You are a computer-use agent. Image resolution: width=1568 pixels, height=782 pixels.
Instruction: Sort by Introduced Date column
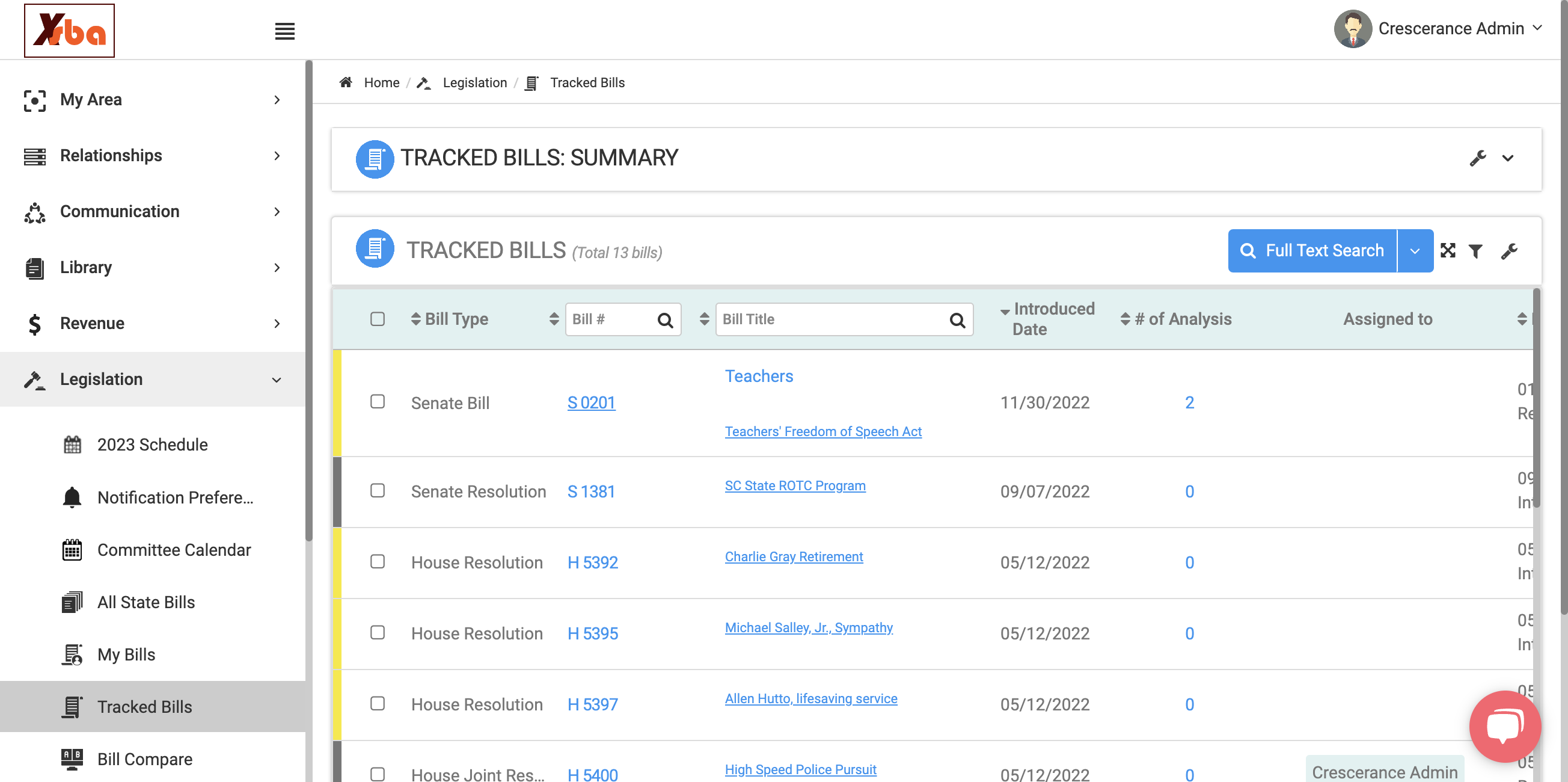[x=1005, y=311]
